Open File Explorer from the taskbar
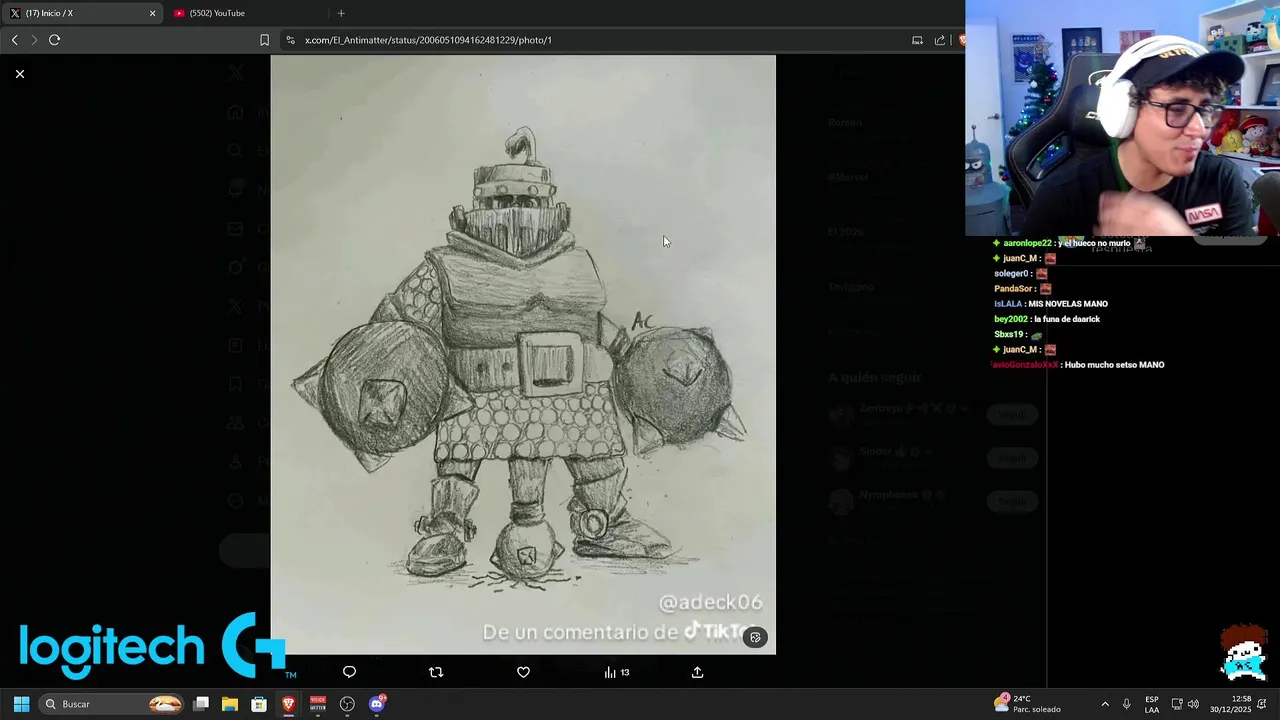The width and height of the screenshot is (1280, 720). tap(230, 704)
